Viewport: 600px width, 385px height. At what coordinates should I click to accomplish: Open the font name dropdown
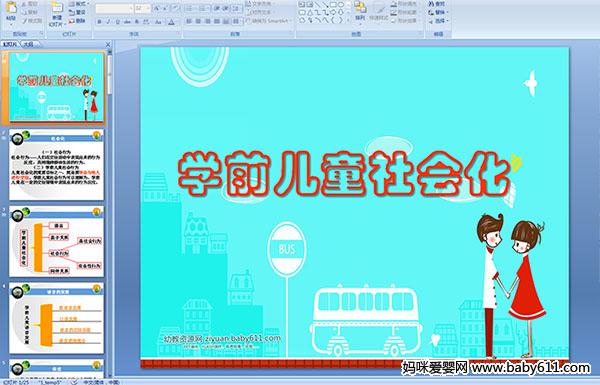pyautogui.click(x=131, y=8)
